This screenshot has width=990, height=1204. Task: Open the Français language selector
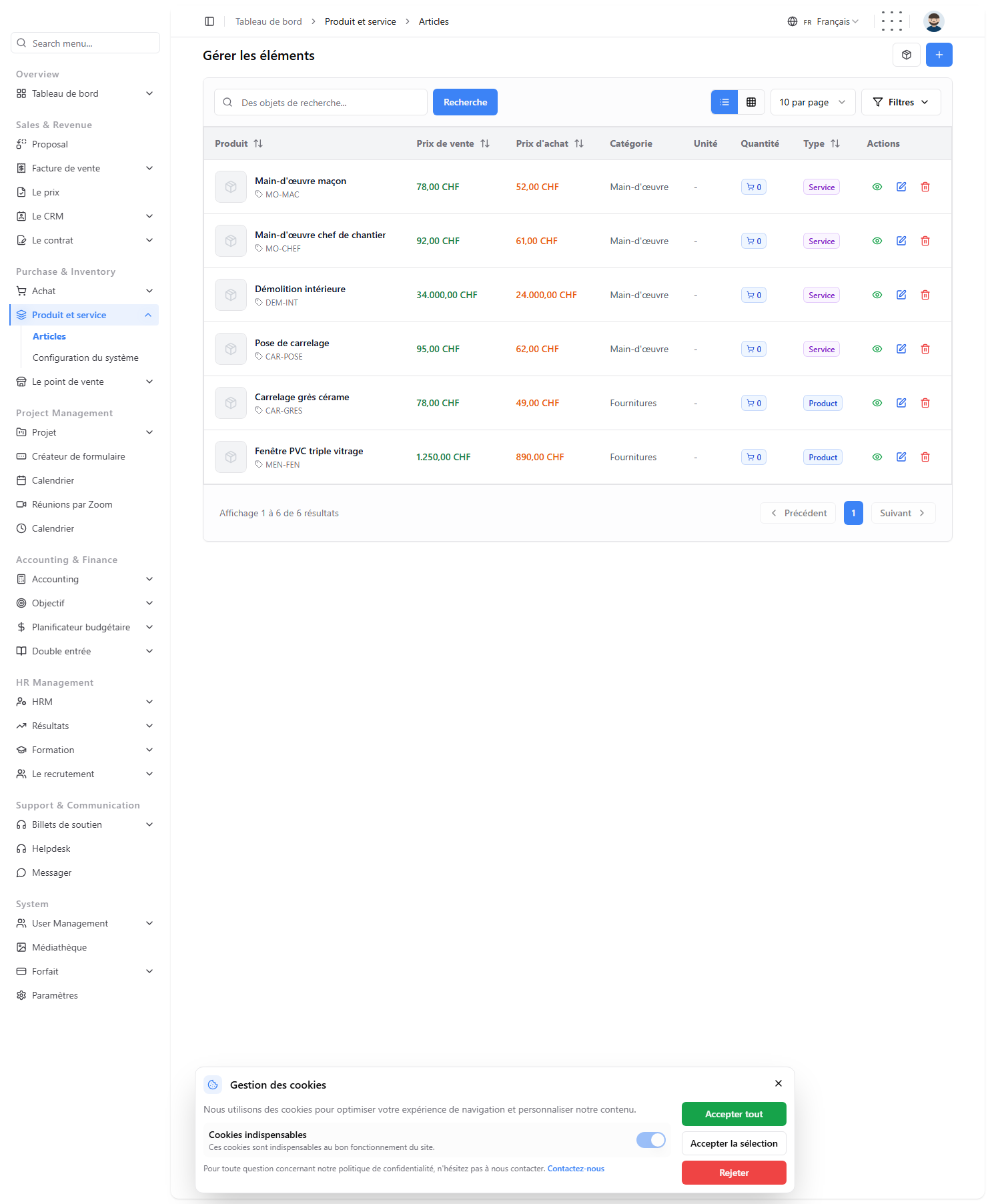pyautogui.click(x=823, y=21)
